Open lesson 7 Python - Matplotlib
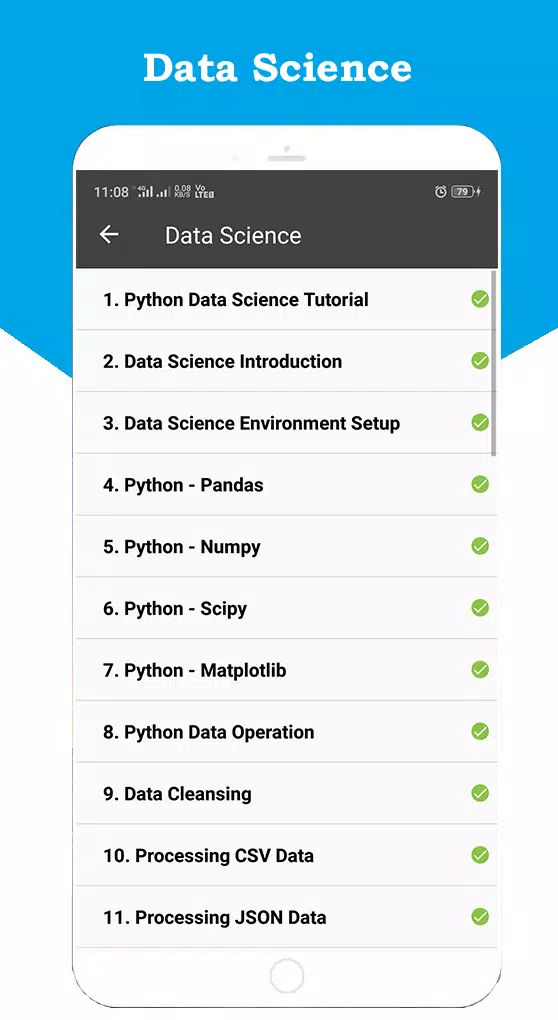Viewport: 558px width, 1020px height. pyautogui.click(x=286, y=670)
